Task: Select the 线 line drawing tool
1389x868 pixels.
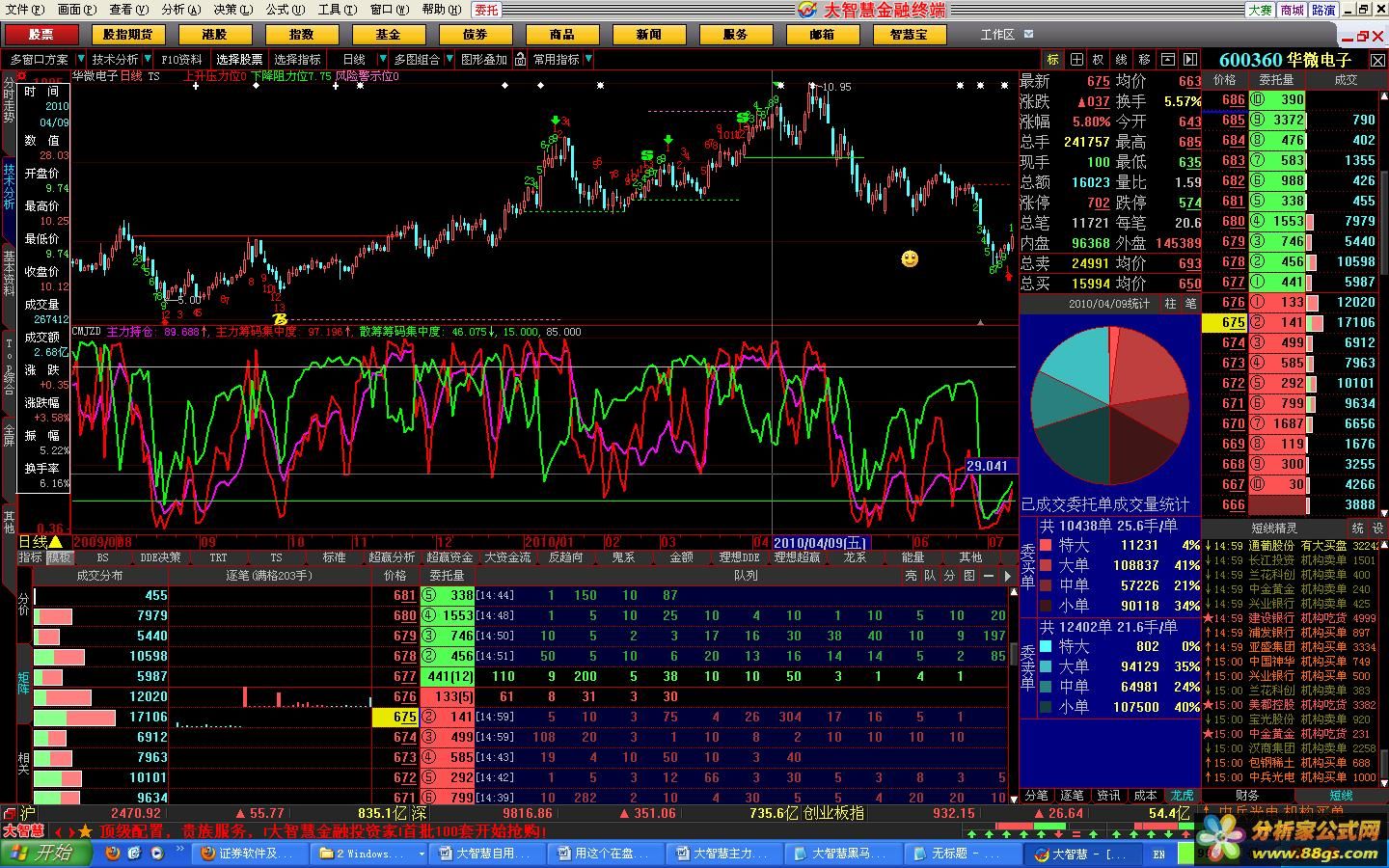Action: (x=1122, y=60)
